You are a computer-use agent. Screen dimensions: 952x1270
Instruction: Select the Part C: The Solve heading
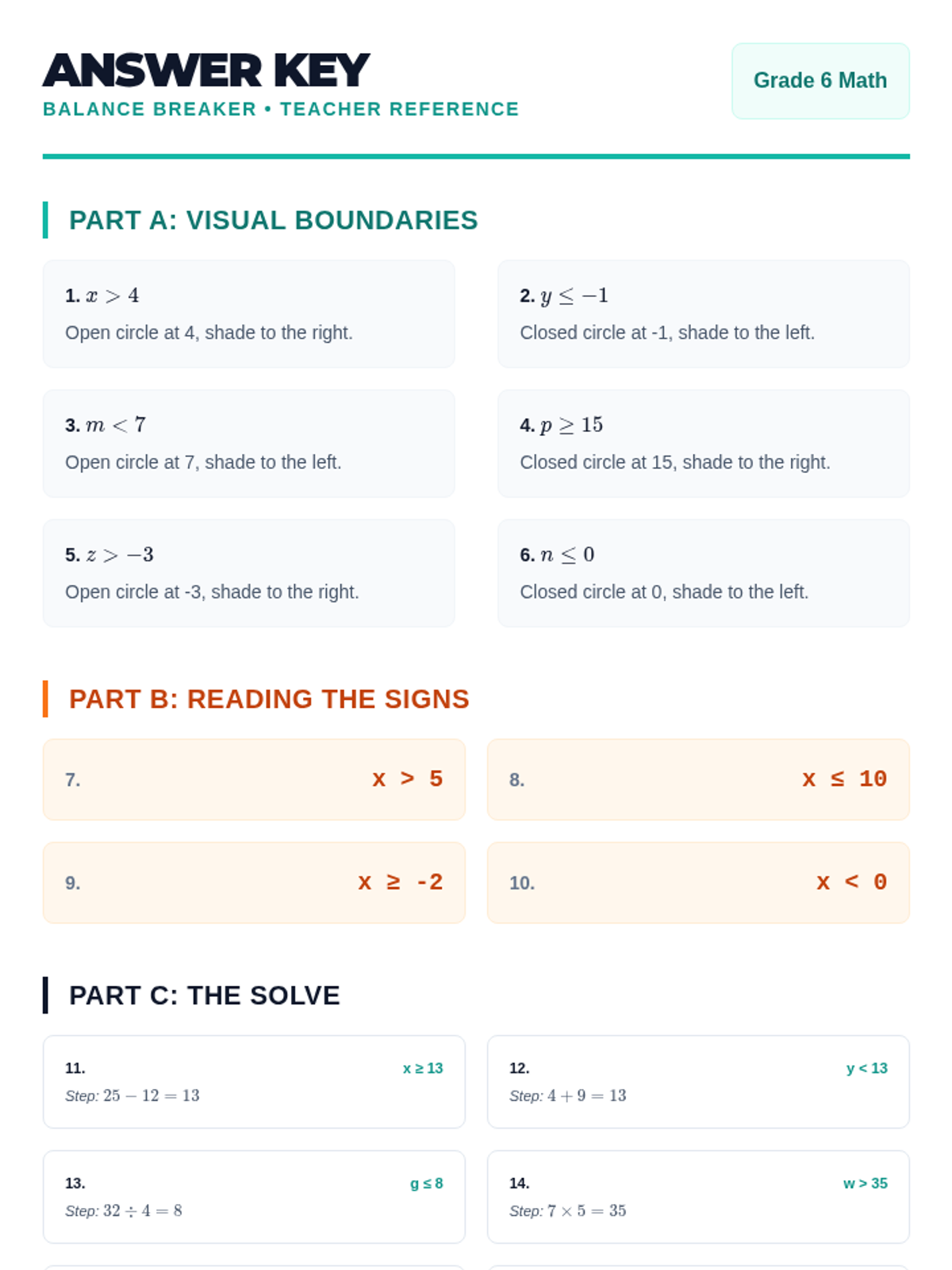[x=204, y=995]
